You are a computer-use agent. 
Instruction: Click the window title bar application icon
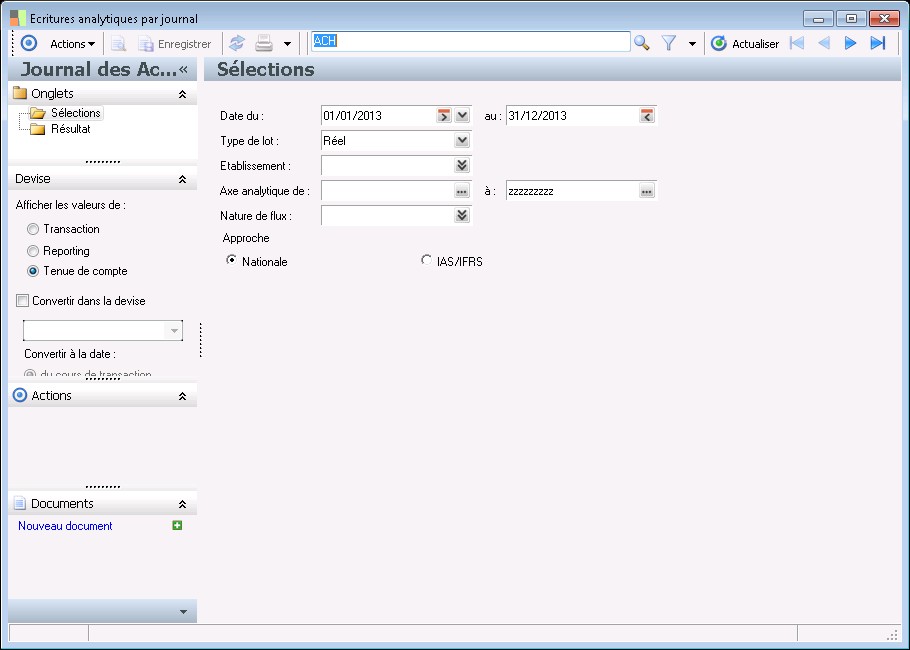click(18, 18)
